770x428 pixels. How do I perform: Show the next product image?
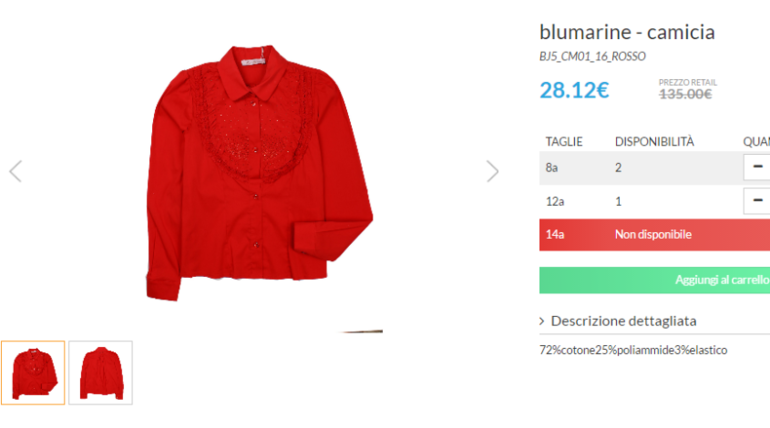[492, 171]
